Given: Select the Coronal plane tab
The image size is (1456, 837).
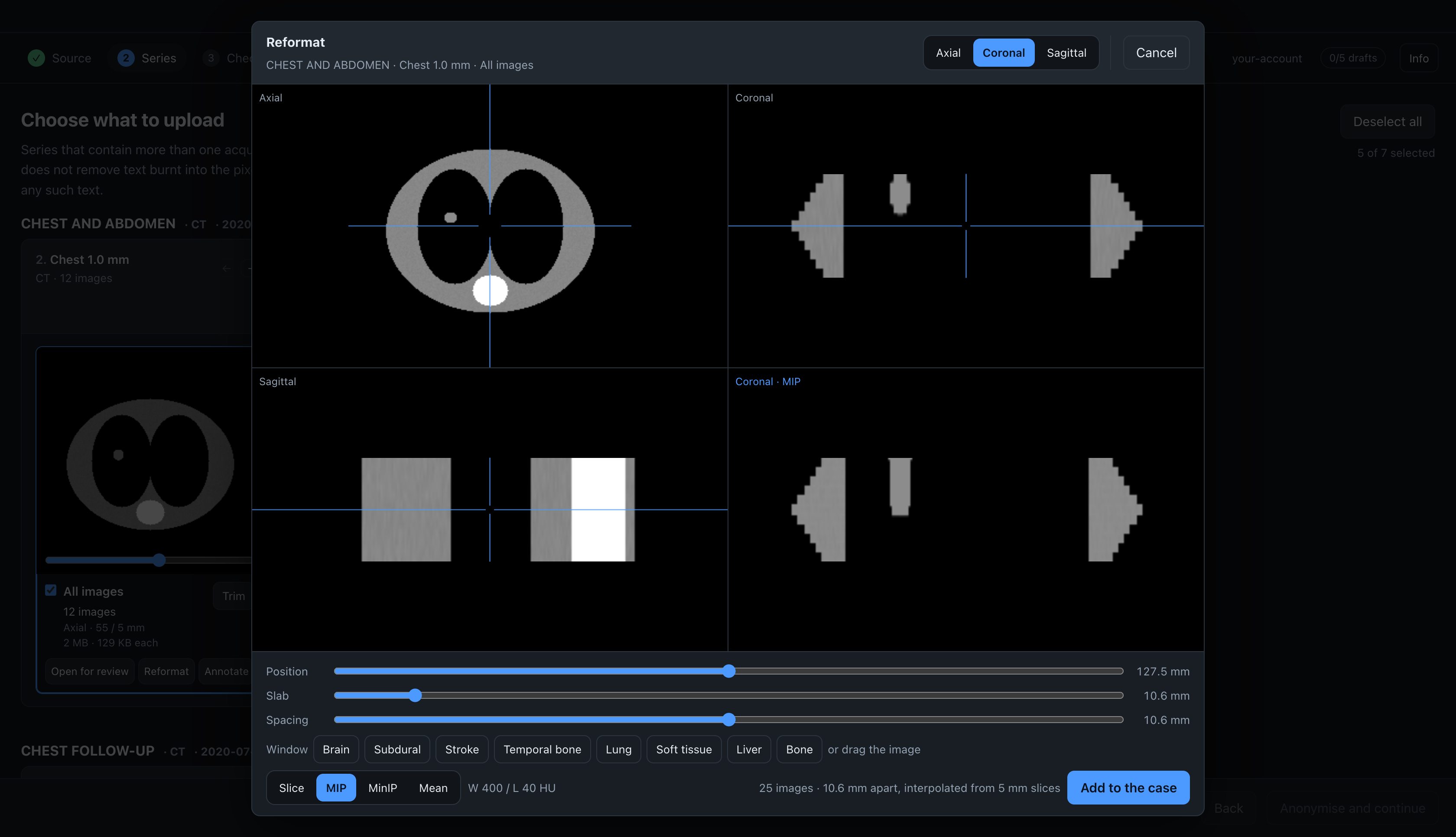Looking at the screenshot, I should click(1003, 53).
